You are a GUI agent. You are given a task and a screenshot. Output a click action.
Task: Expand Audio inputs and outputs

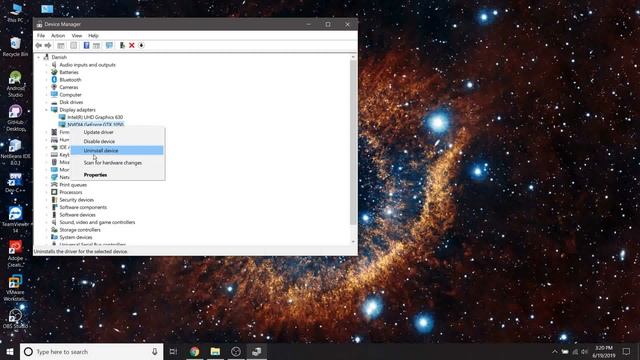47,64
